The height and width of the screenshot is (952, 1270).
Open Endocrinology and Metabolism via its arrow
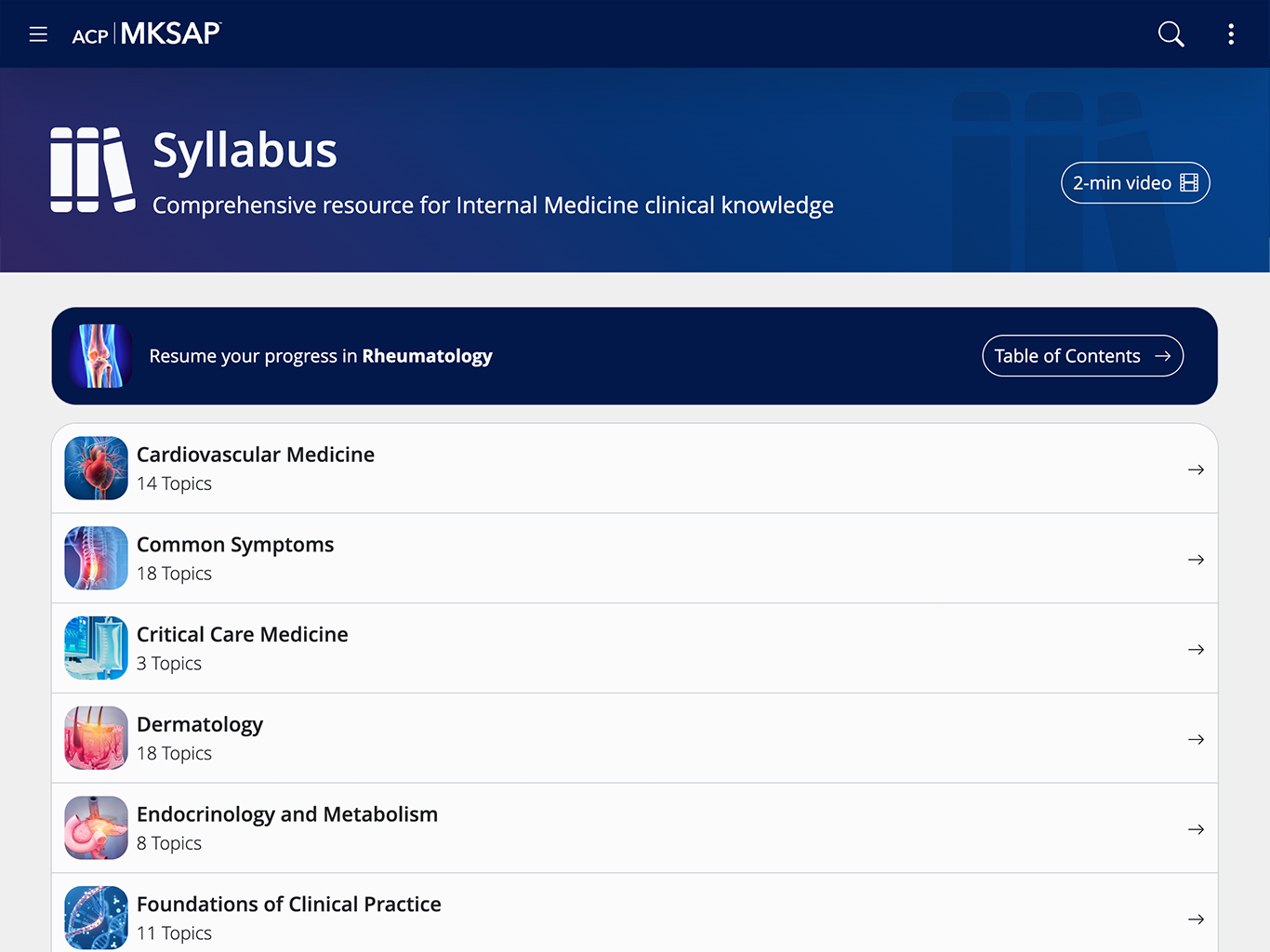click(x=1196, y=829)
